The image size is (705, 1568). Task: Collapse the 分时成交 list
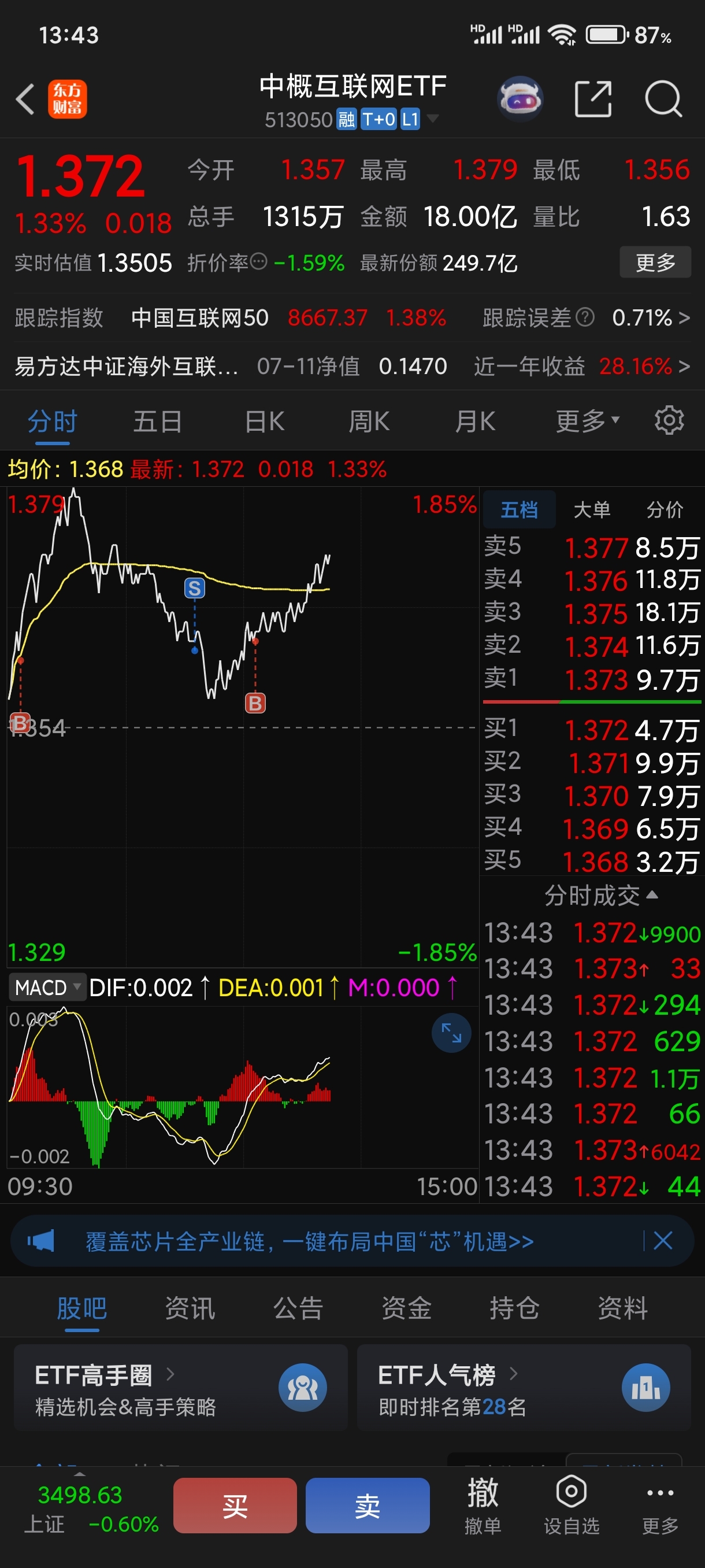600,895
